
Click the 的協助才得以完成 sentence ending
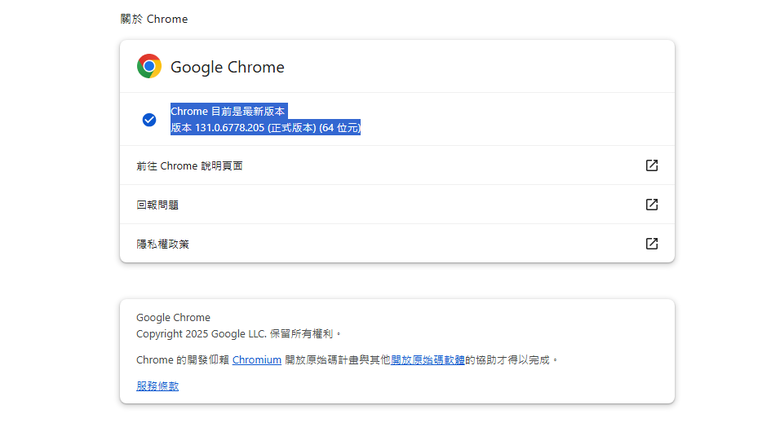[507, 360]
